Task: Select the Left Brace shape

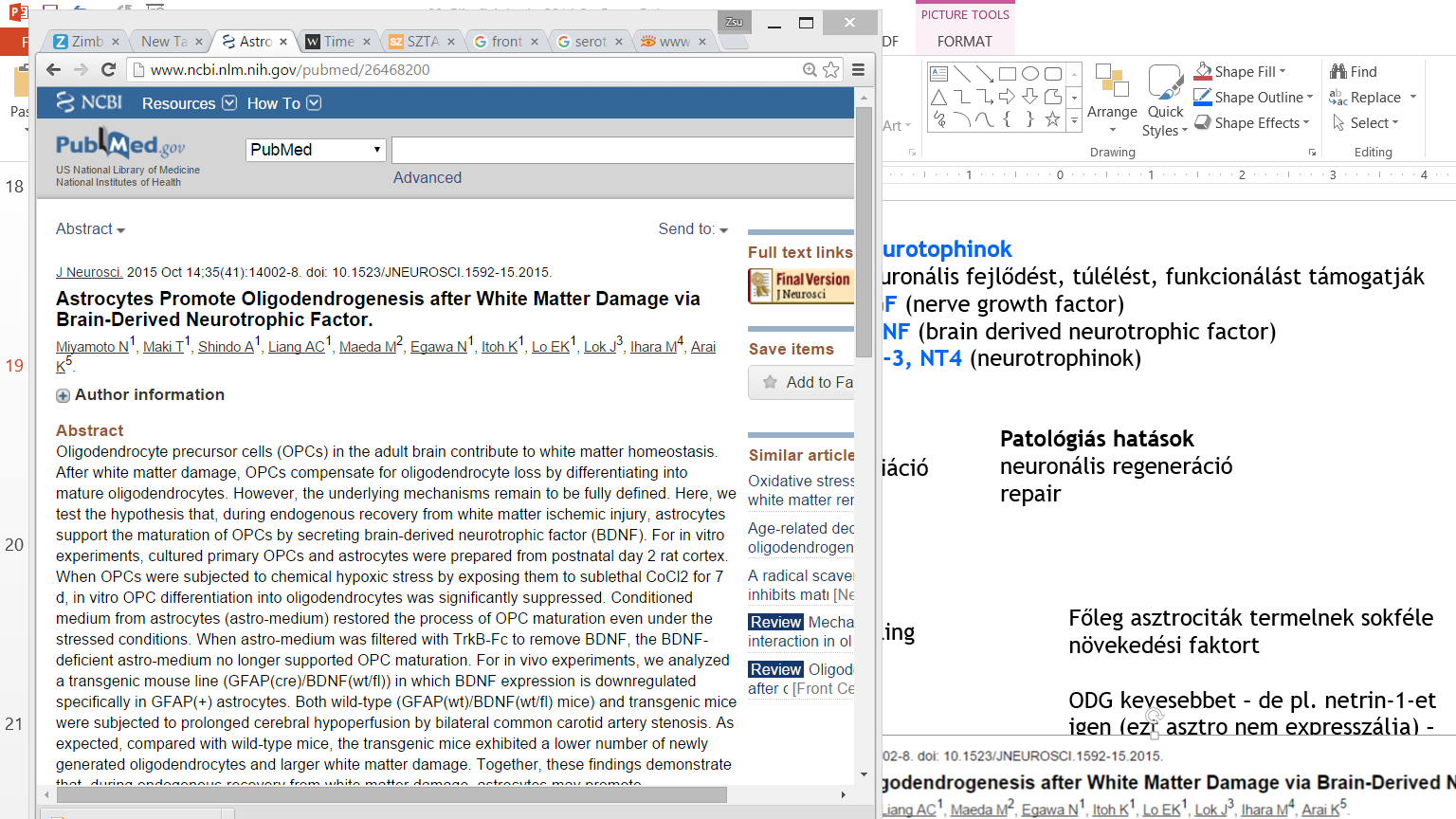Action: [x=1007, y=119]
